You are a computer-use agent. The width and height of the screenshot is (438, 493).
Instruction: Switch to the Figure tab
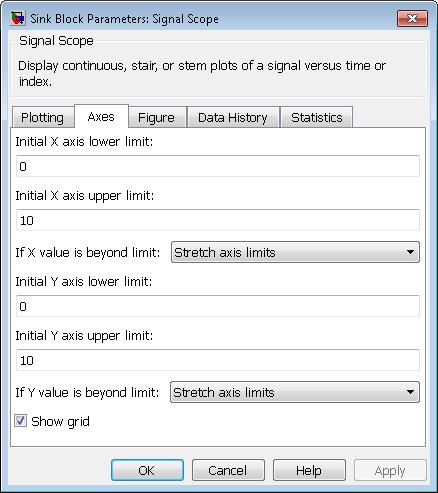[x=156, y=117]
